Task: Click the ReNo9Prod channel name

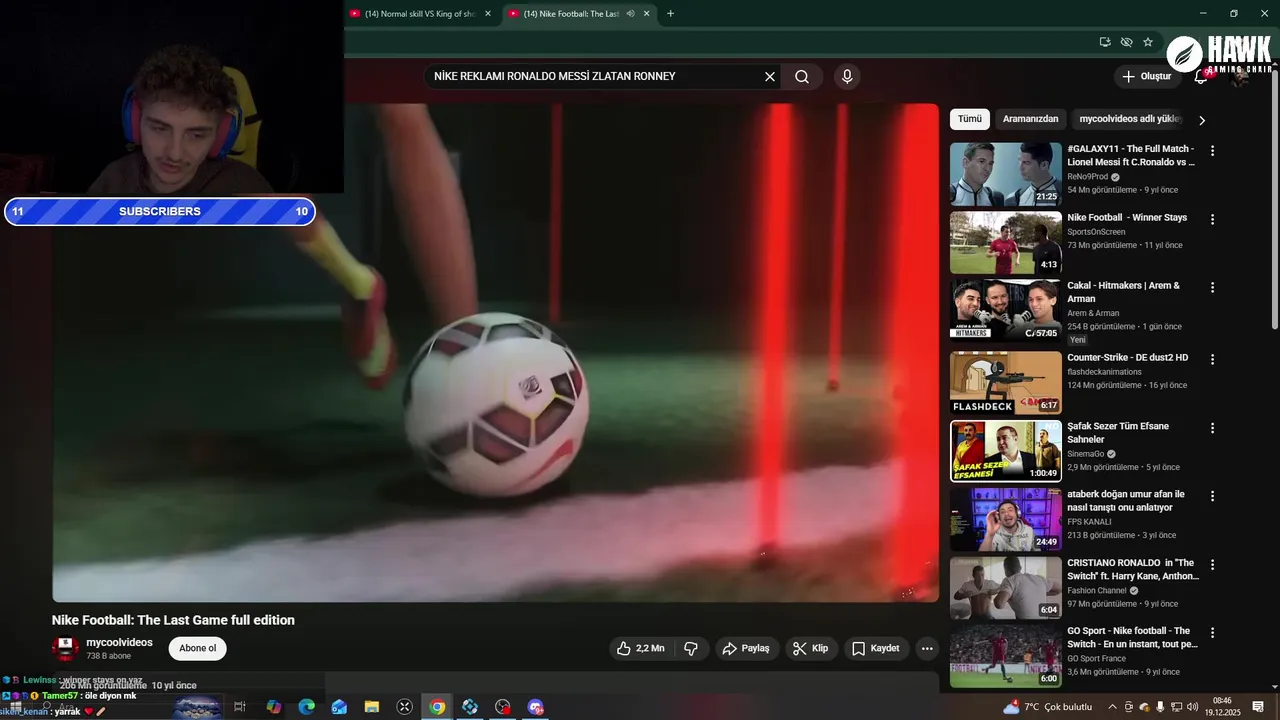Action: tap(1087, 177)
